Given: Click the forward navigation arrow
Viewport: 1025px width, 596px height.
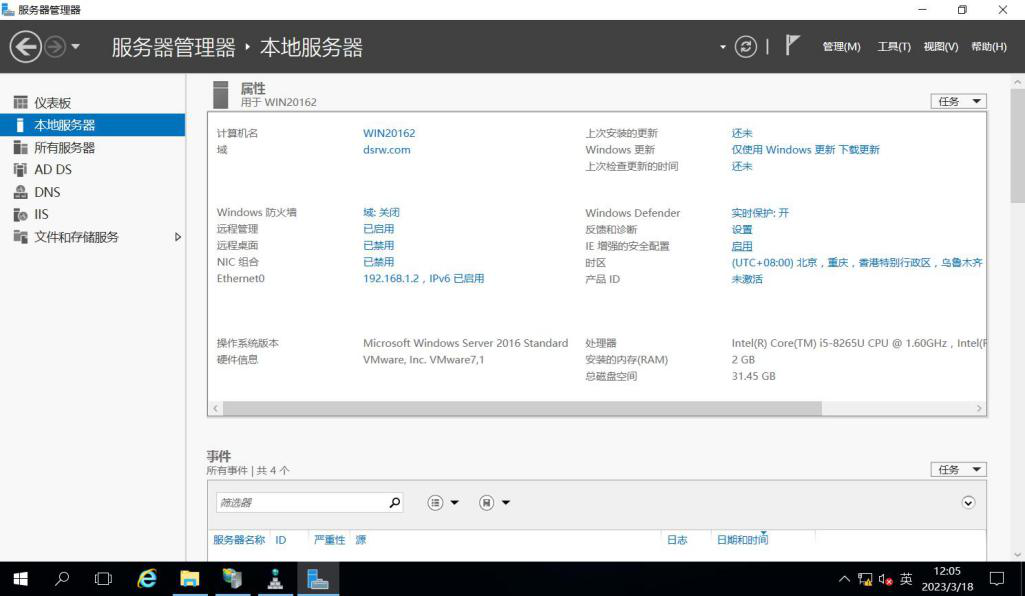Looking at the screenshot, I should coord(56,47).
